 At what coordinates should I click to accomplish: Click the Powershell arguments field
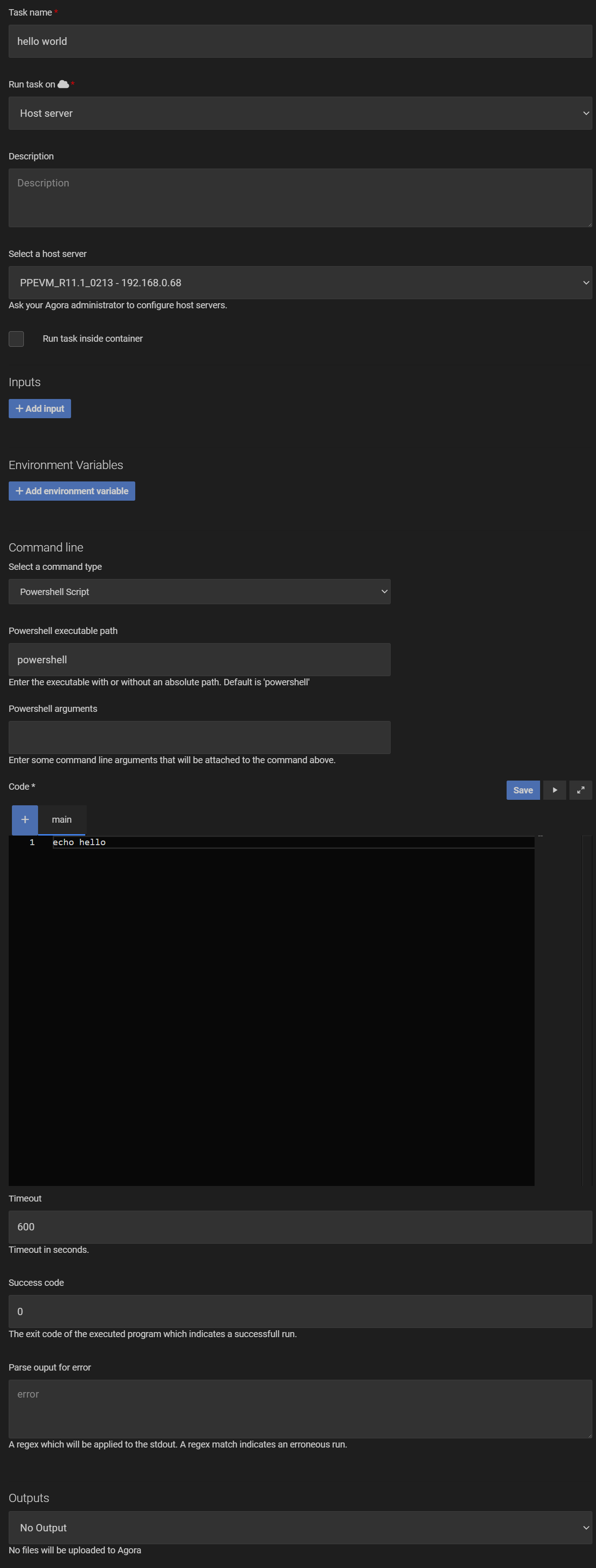click(x=199, y=738)
